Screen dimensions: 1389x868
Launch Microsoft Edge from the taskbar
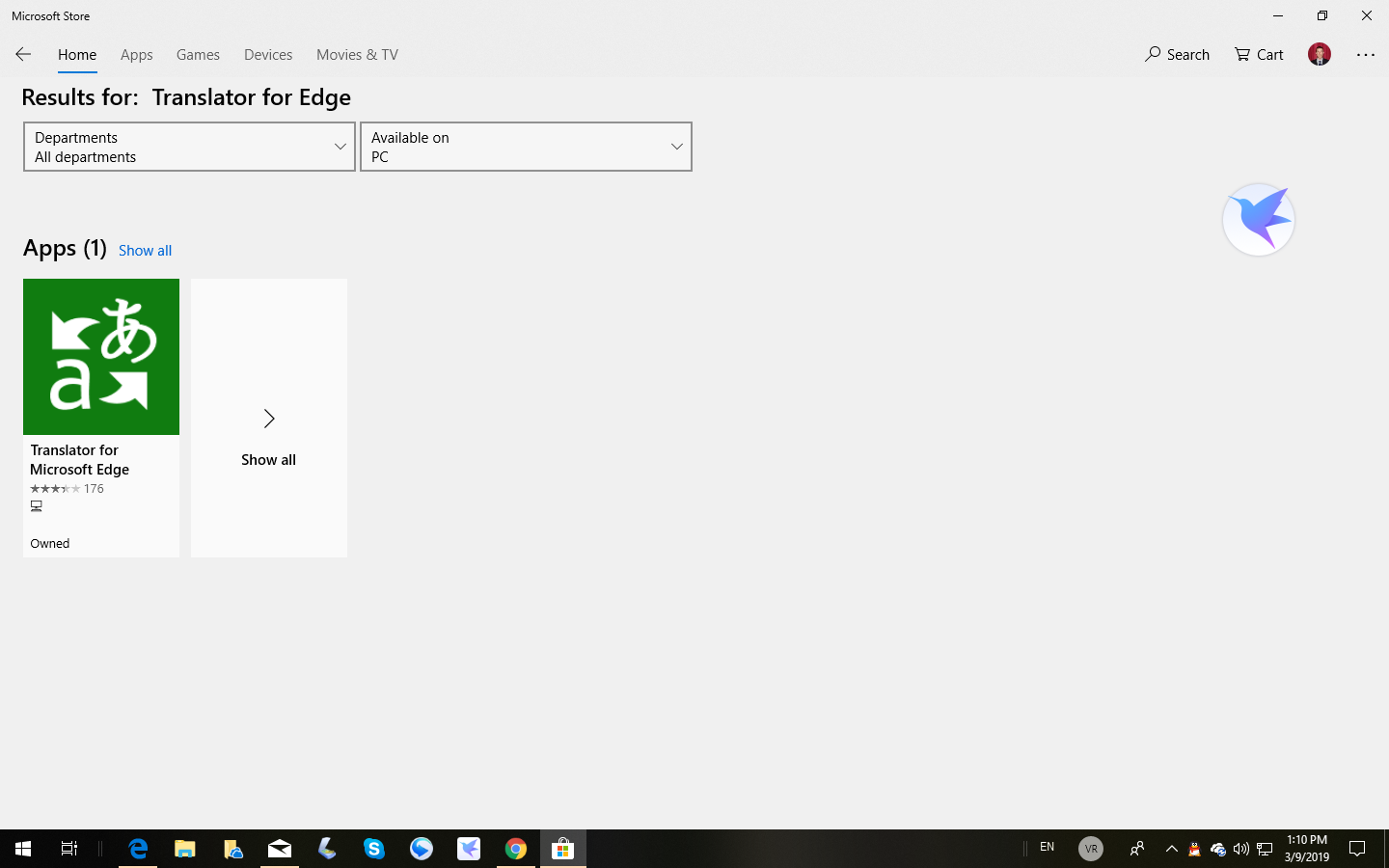[x=139, y=849]
